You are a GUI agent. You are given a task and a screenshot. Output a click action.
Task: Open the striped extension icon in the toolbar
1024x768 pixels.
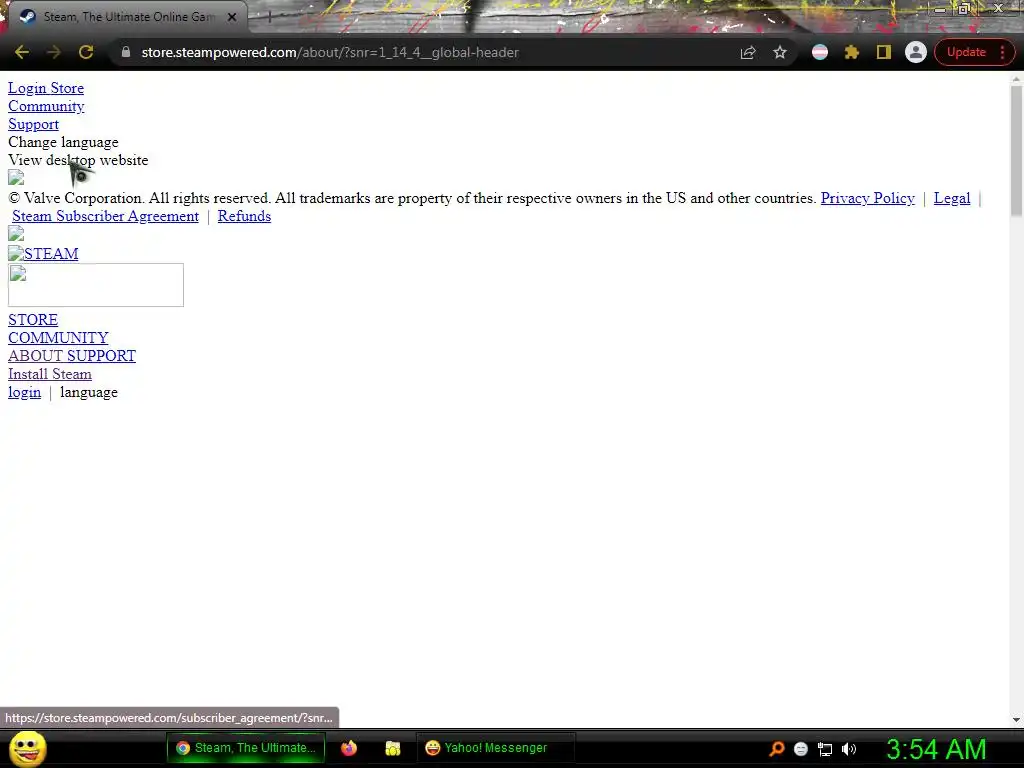point(820,52)
